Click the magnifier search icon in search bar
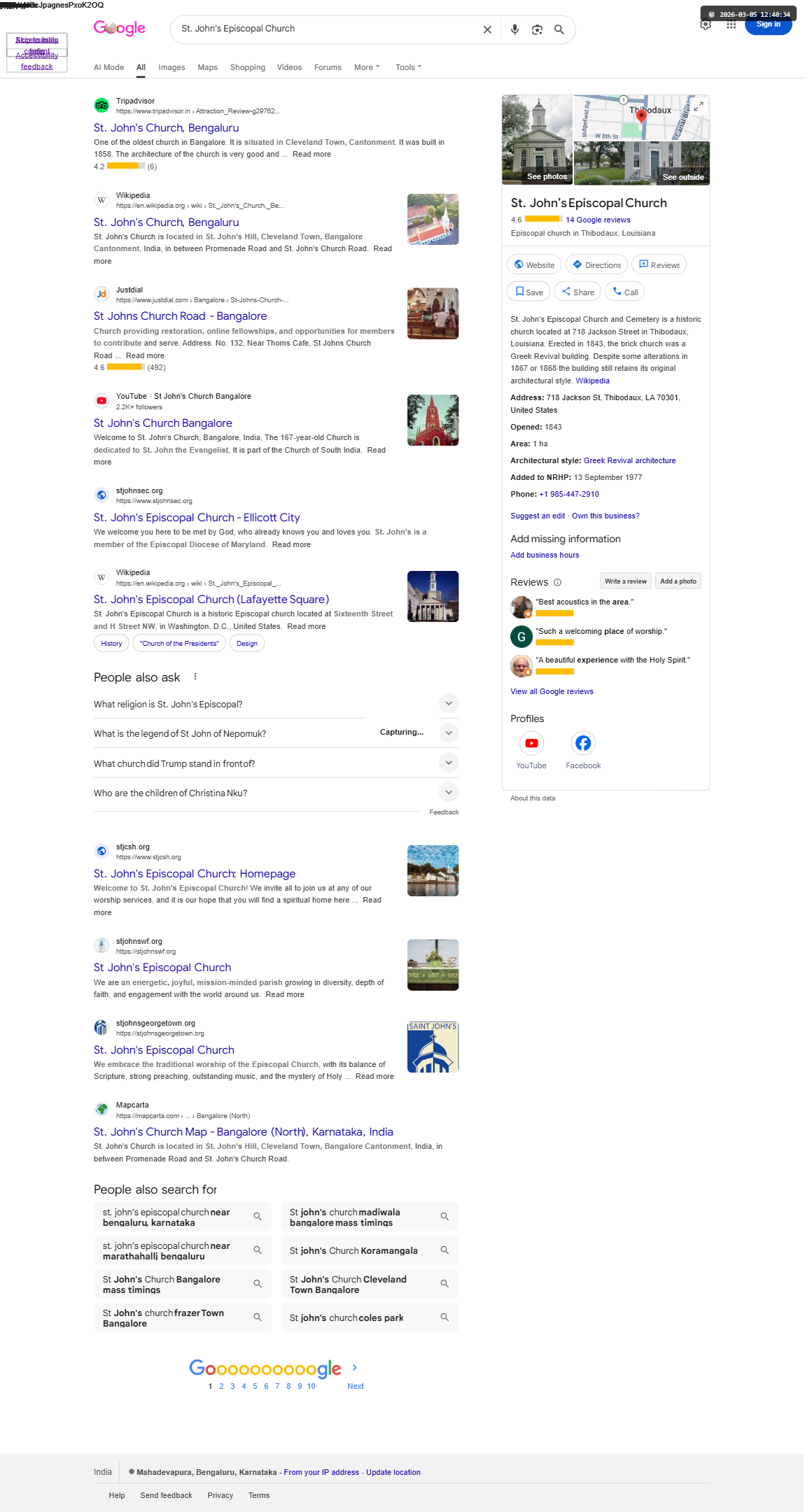The width and height of the screenshot is (812, 1512). point(559,29)
